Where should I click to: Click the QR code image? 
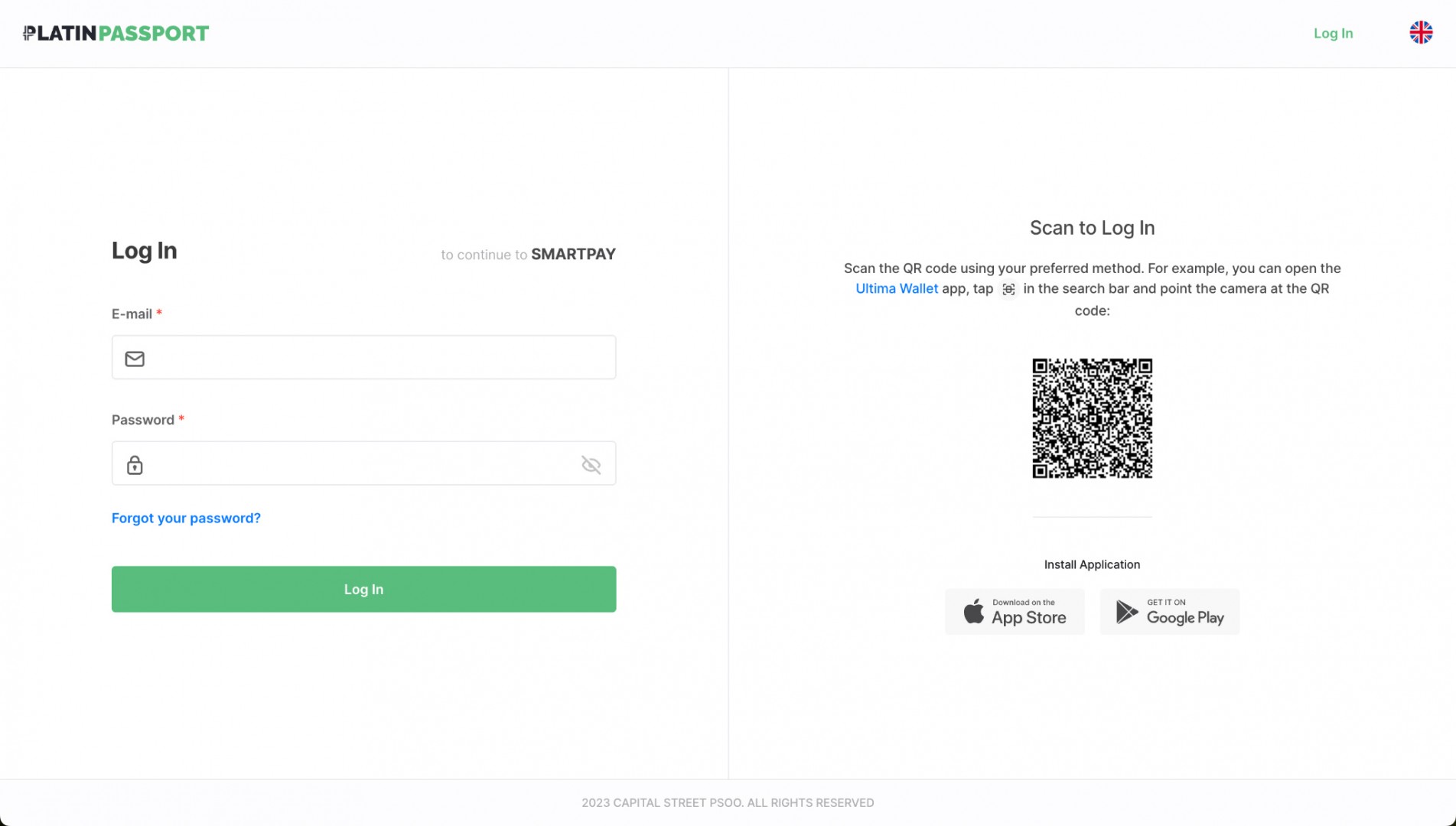point(1092,418)
